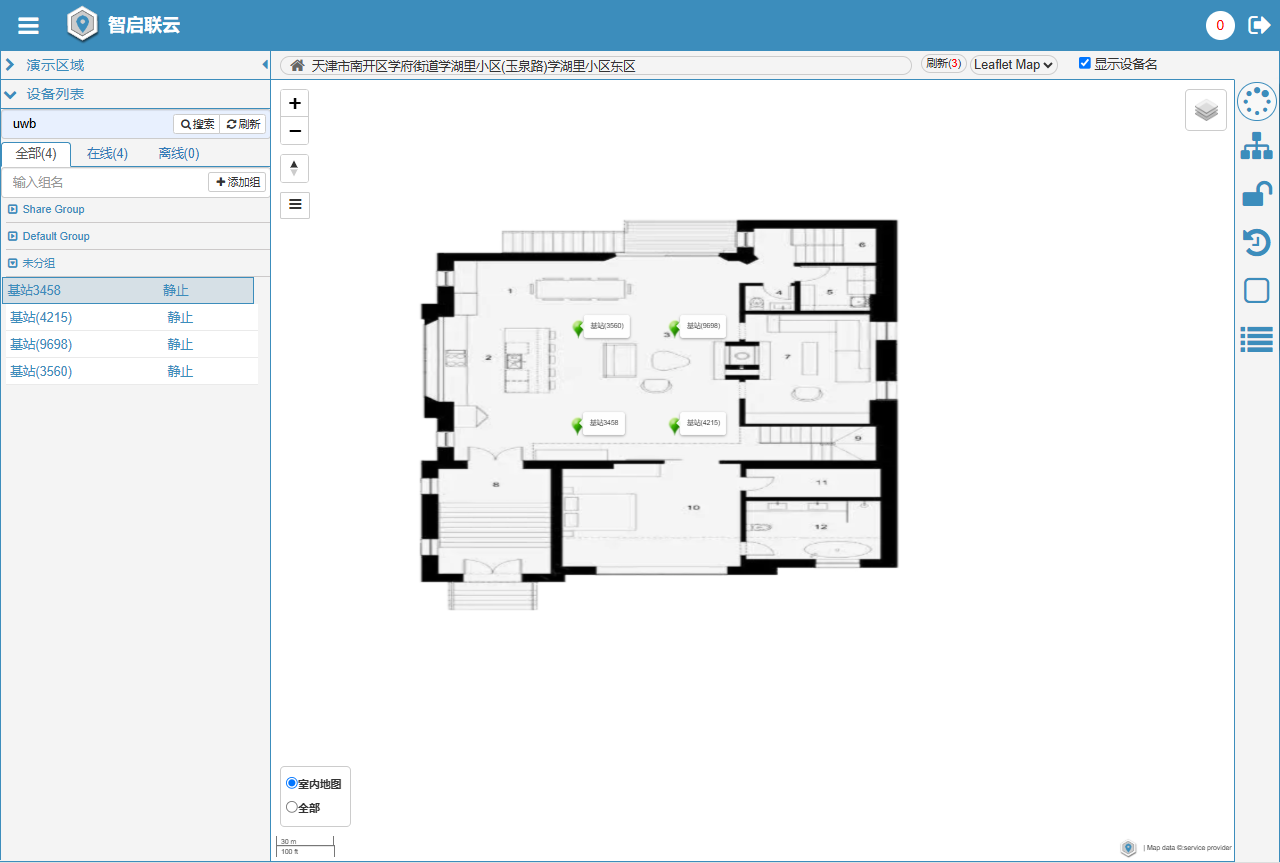The height and width of the screenshot is (863, 1280).
Task: Switch to the 离线(0) tab
Action: pos(179,154)
